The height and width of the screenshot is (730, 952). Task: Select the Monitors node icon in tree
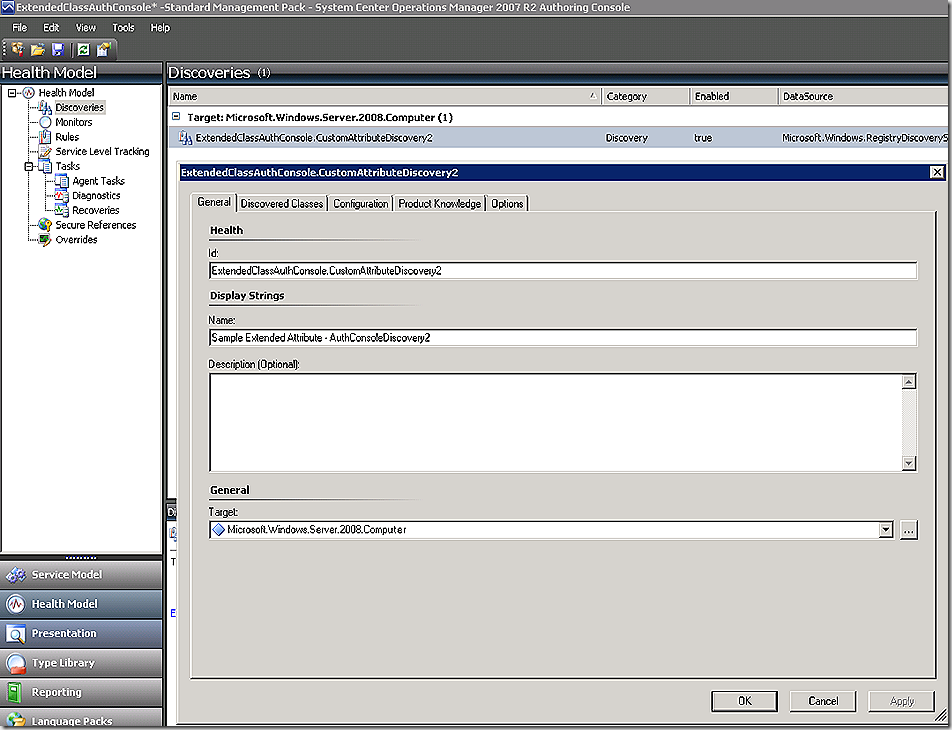(46, 122)
